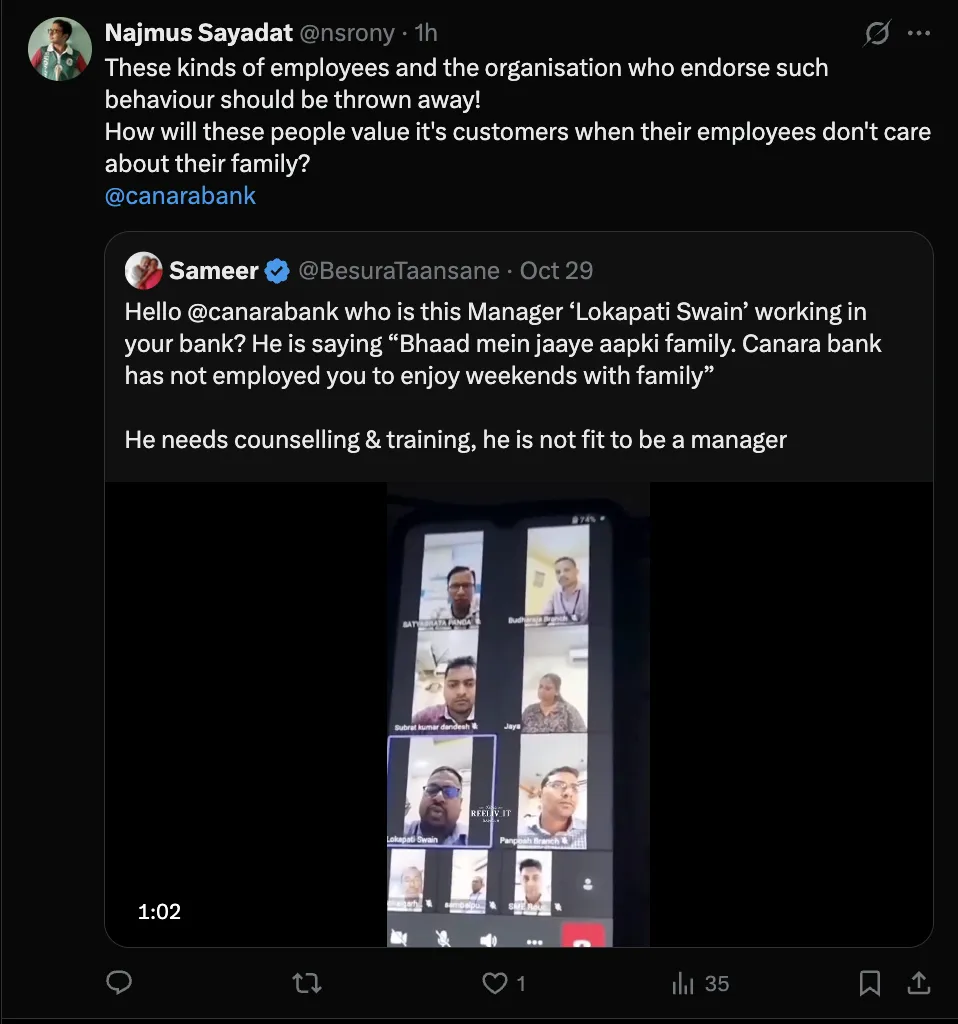Click the reply comment icon
The height and width of the screenshot is (1024, 958).
[x=119, y=983]
